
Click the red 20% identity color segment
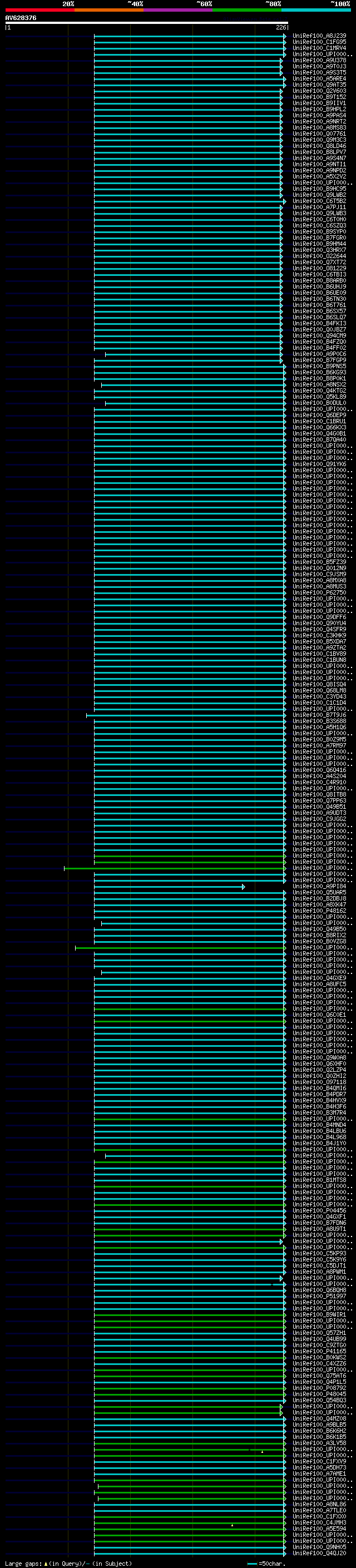tap(39, 10)
